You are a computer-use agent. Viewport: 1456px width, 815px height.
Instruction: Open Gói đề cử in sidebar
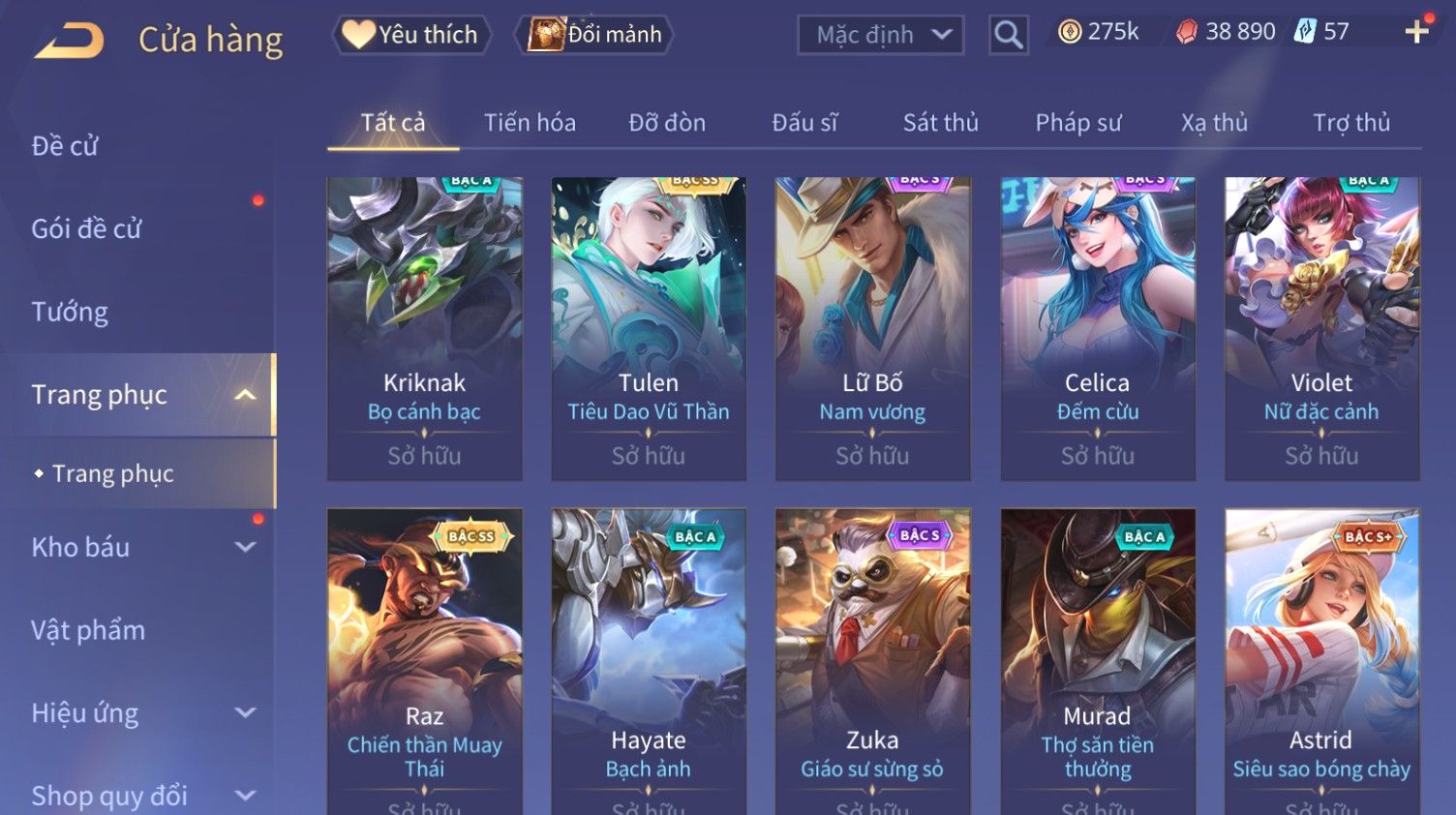tap(86, 229)
